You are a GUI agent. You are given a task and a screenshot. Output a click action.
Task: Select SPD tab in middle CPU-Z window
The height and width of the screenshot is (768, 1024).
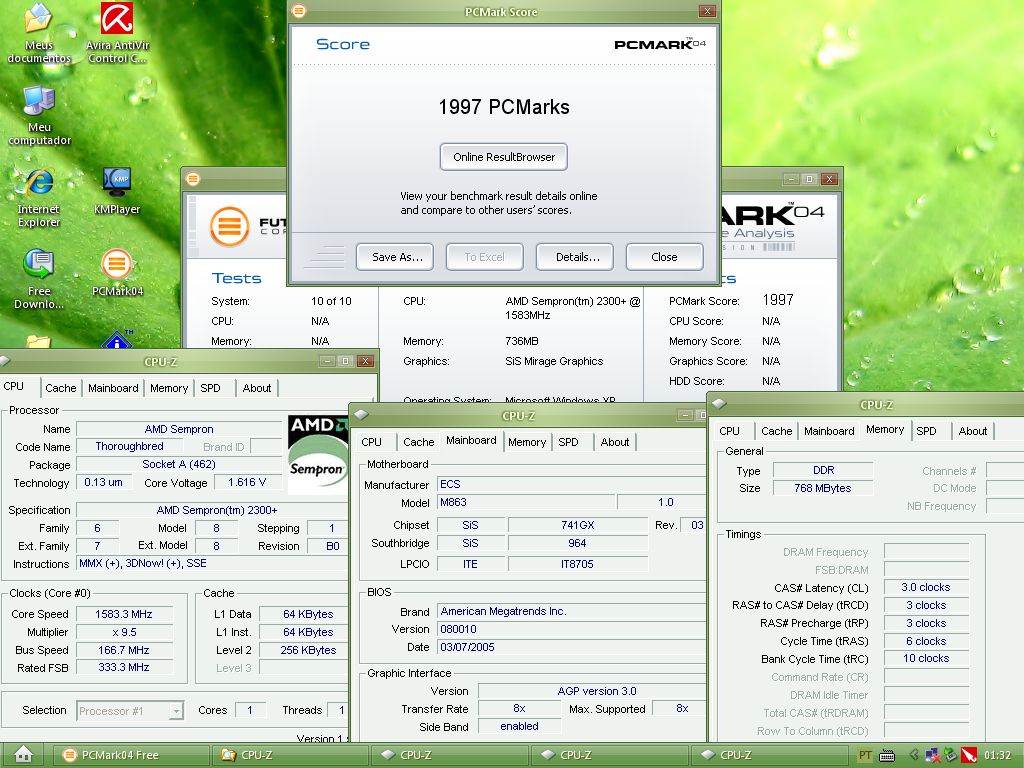coord(568,442)
